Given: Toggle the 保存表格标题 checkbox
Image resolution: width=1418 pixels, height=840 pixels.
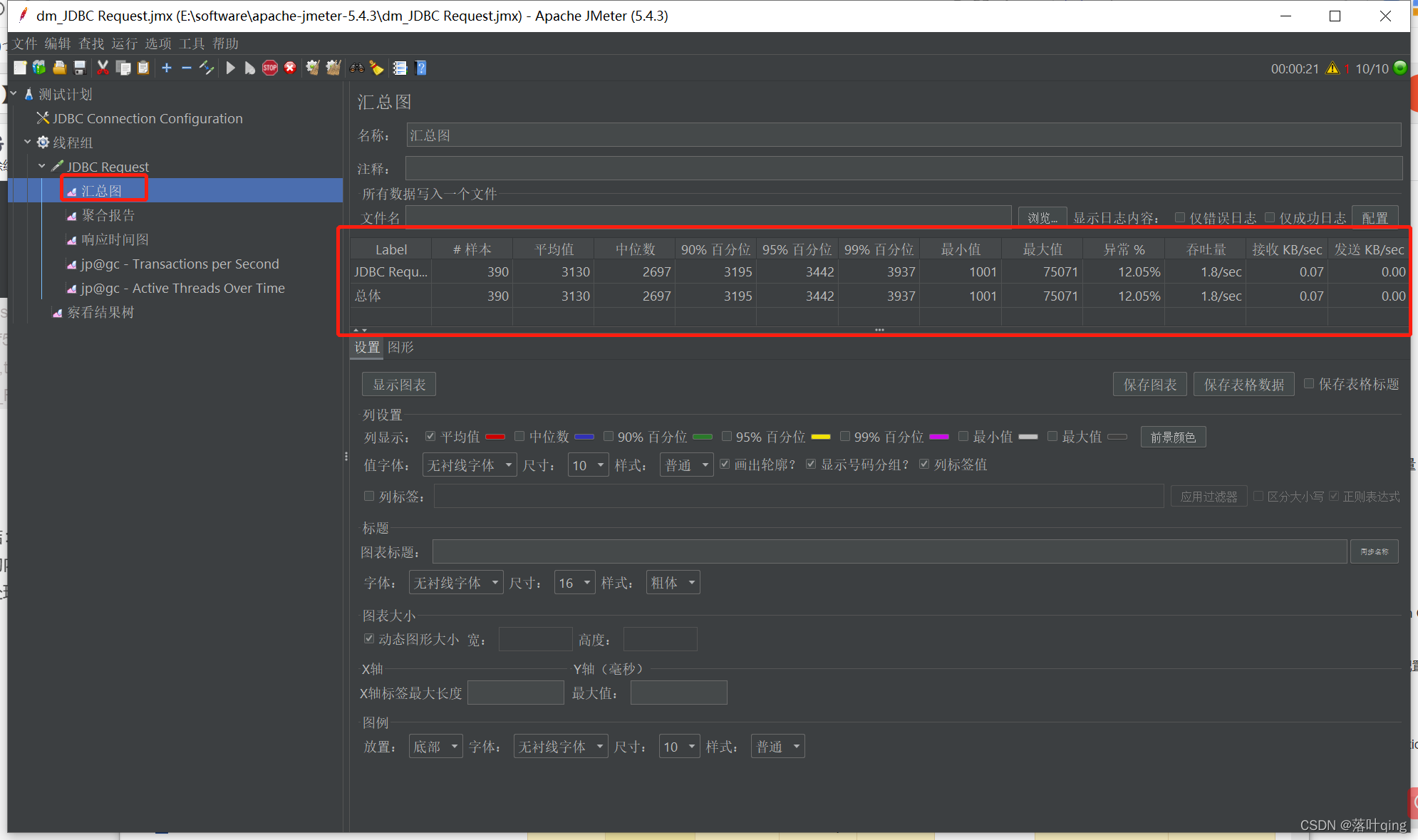Looking at the screenshot, I should point(1309,383).
